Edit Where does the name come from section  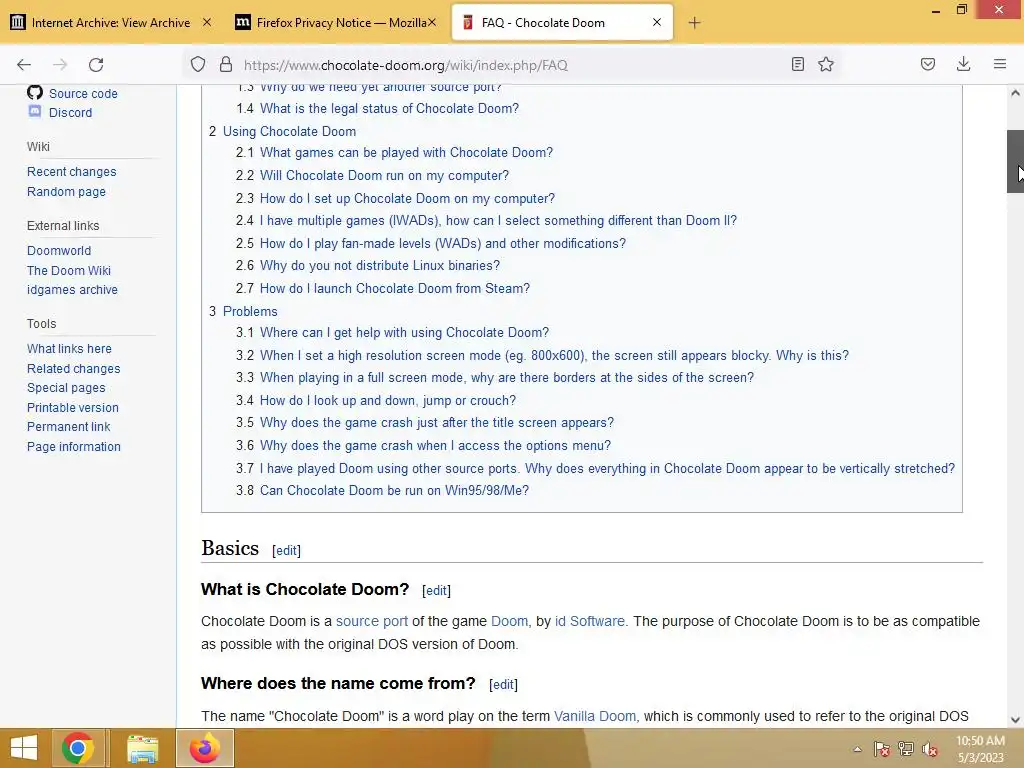pos(503,684)
